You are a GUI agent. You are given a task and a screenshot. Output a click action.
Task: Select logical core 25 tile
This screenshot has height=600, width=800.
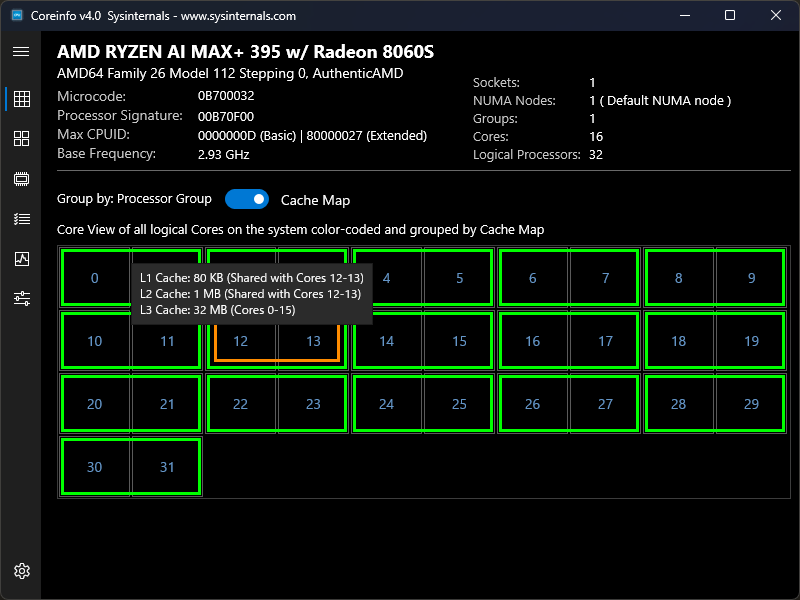pyautogui.click(x=459, y=404)
